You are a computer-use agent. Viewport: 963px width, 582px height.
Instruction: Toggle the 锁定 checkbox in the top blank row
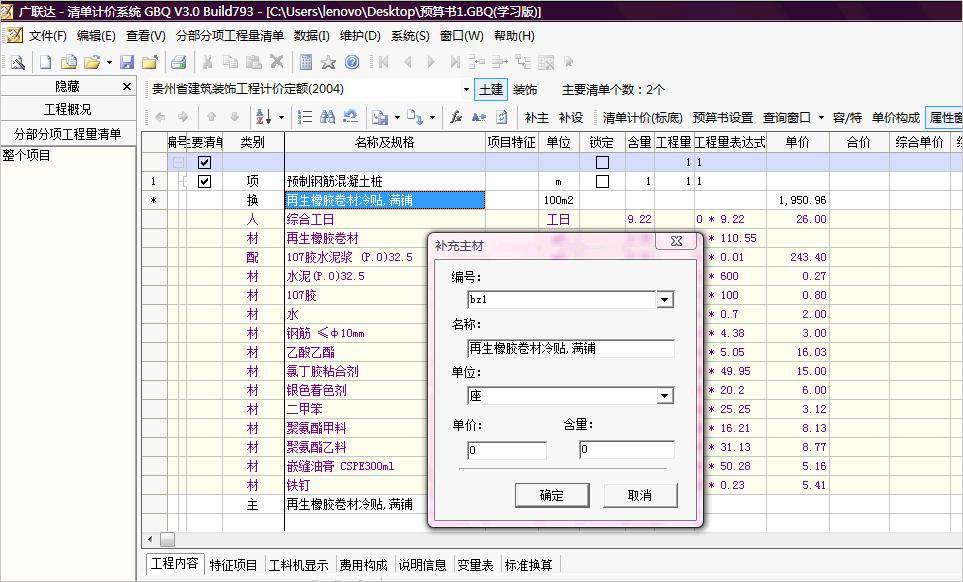click(602, 163)
